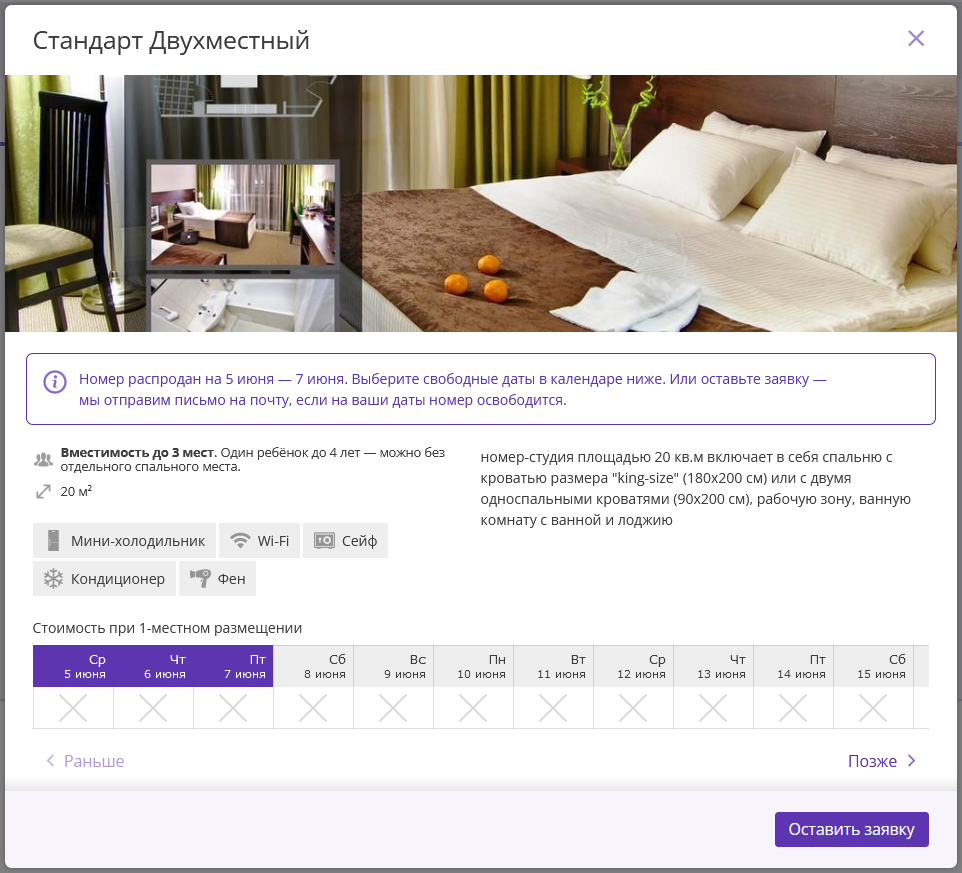Viewport: 962px width, 873px height.
Task: Select the Вс 9 июня date header
Action: pos(393,666)
